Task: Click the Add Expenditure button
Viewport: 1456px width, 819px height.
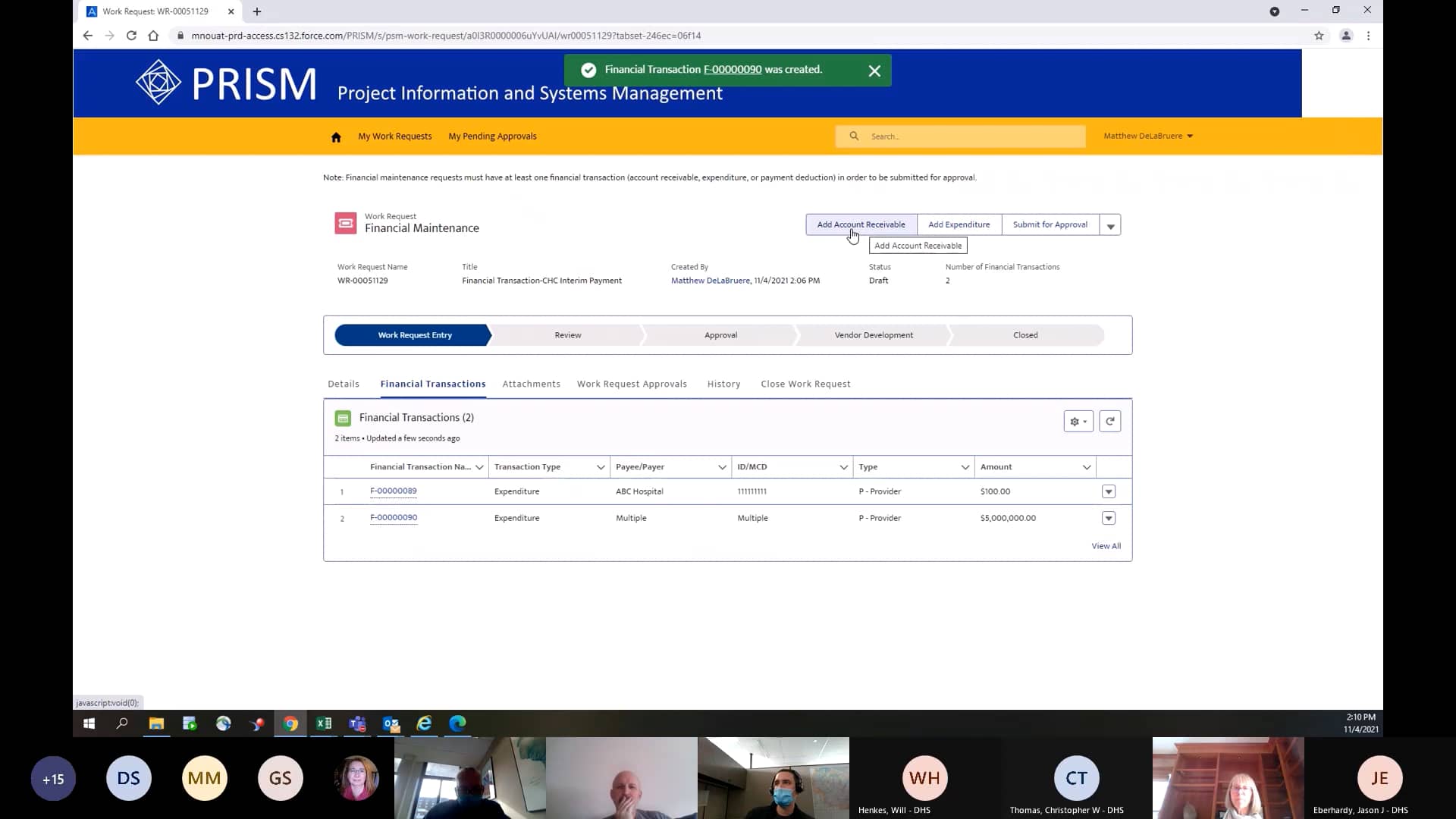Action: 959,224
